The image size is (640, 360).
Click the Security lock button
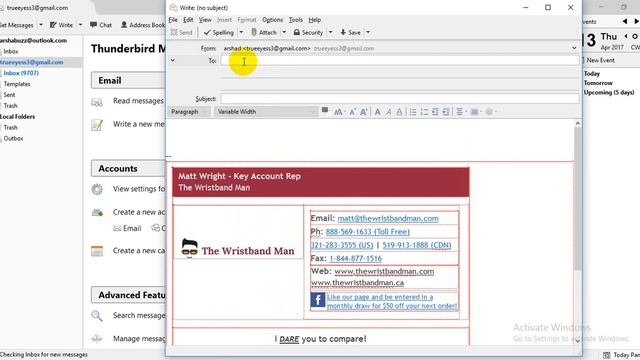[x=308, y=32]
